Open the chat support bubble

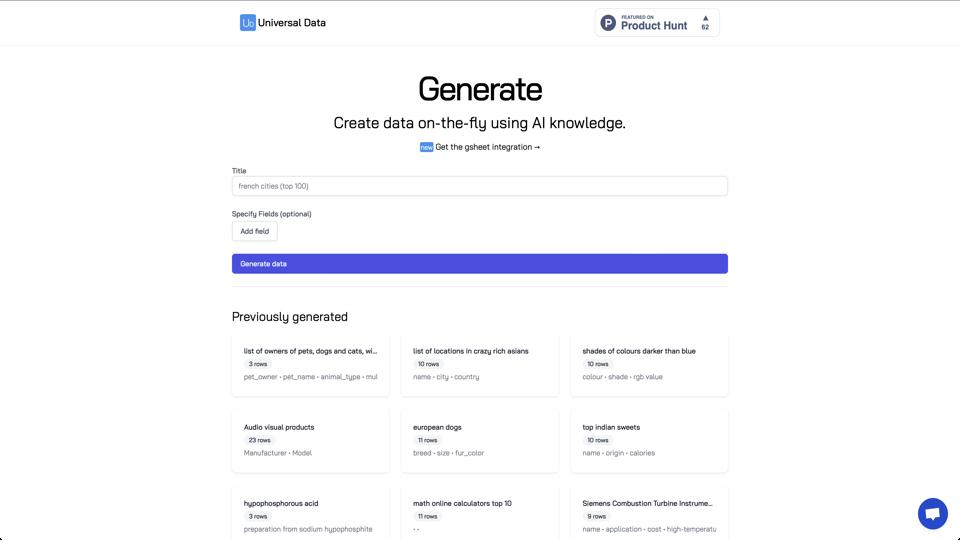pos(932,513)
